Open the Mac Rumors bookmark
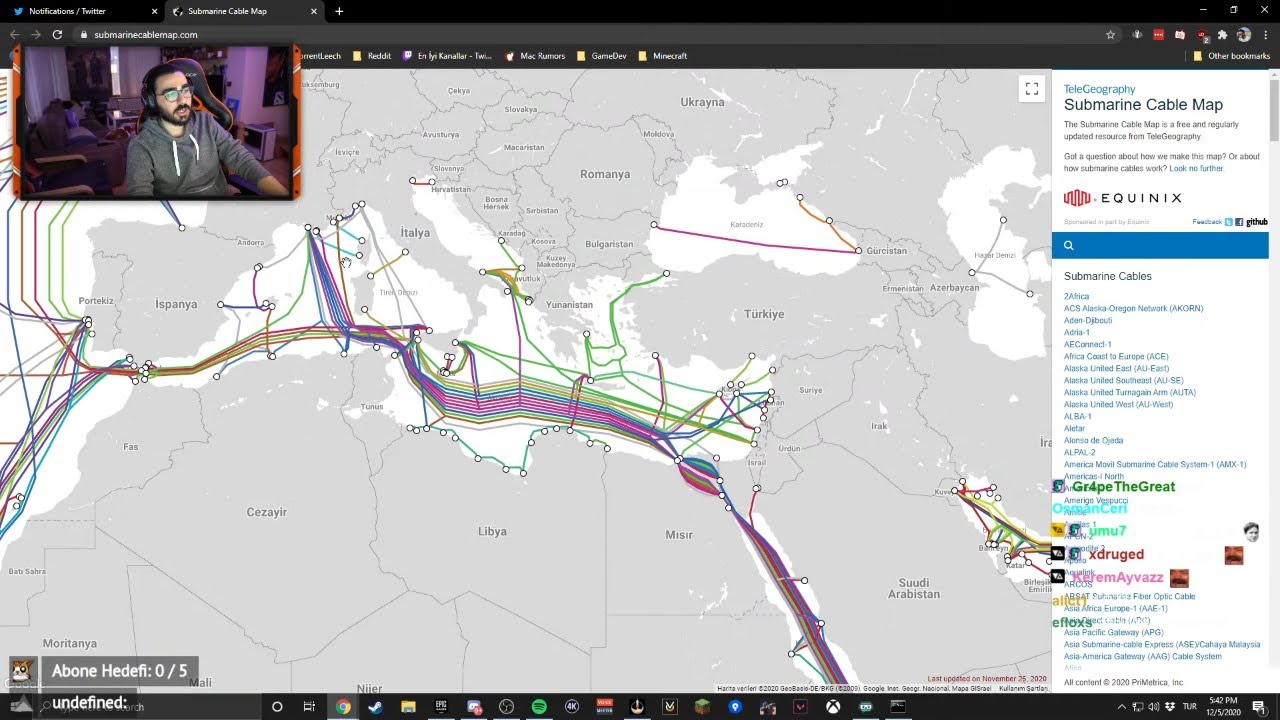 535,56
